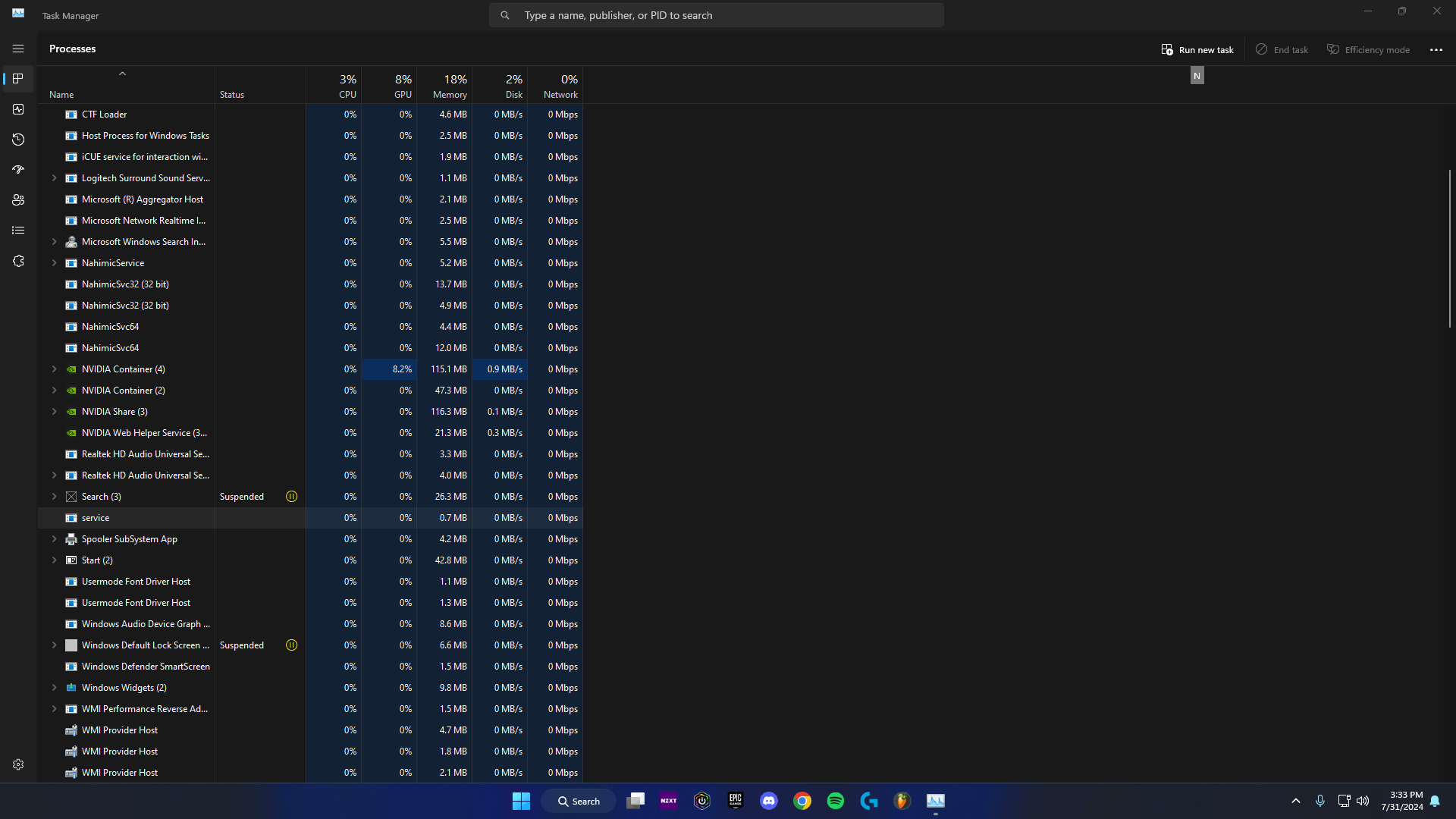Open the Services page icon

click(x=18, y=261)
